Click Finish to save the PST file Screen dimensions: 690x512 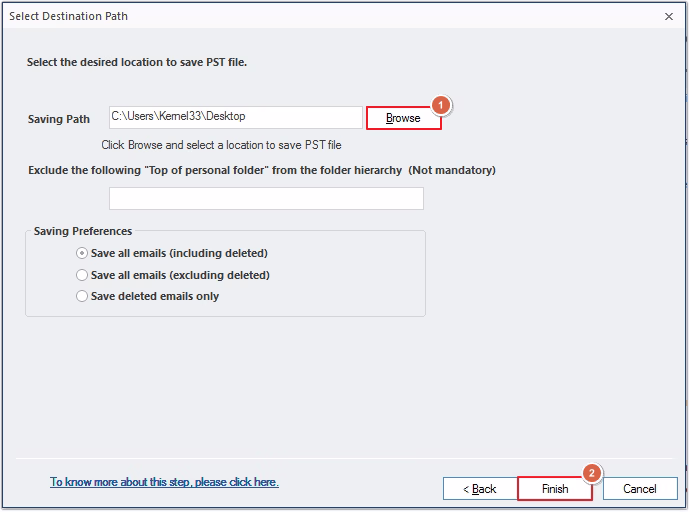coord(555,489)
